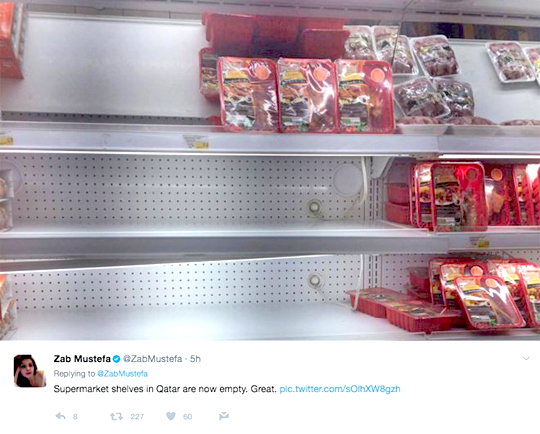Click the "Replying to" label text
The image size is (540, 434).
pos(74,374)
